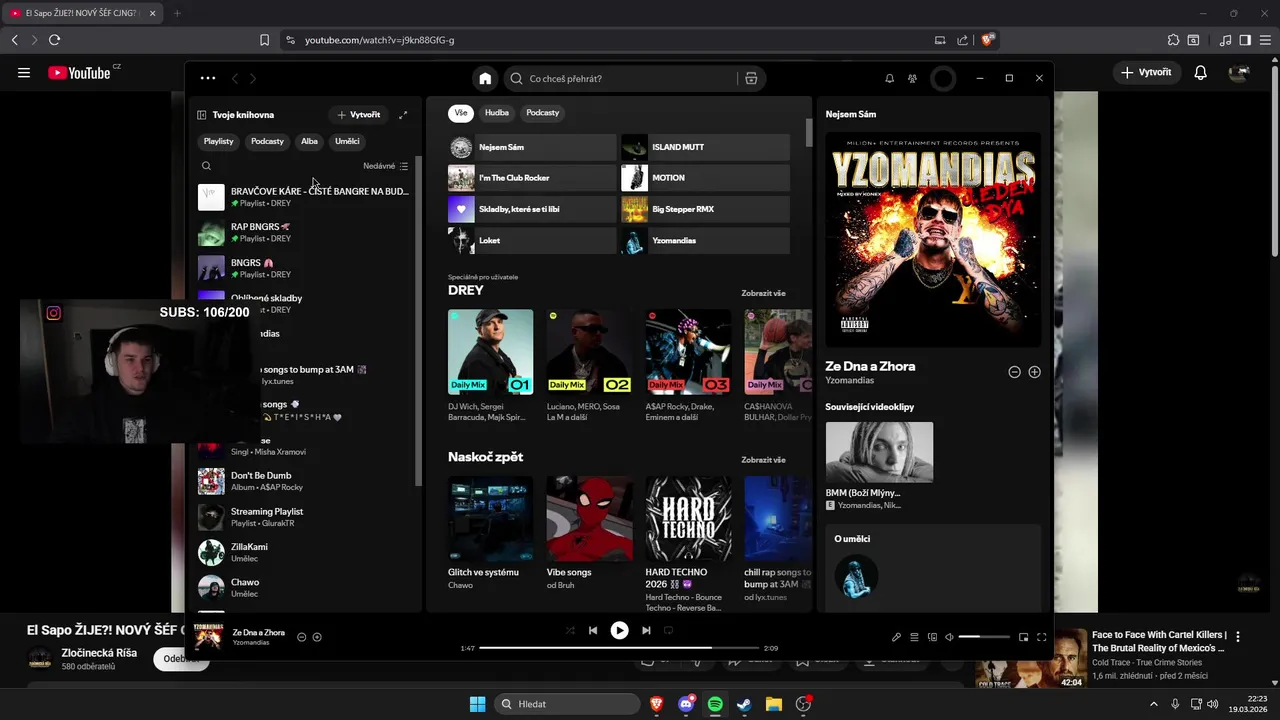Image resolution: width=1280 pixels, height=720 pixels.
Task: Mute Spotify volume speaker icon
Action: pos(949,637)
